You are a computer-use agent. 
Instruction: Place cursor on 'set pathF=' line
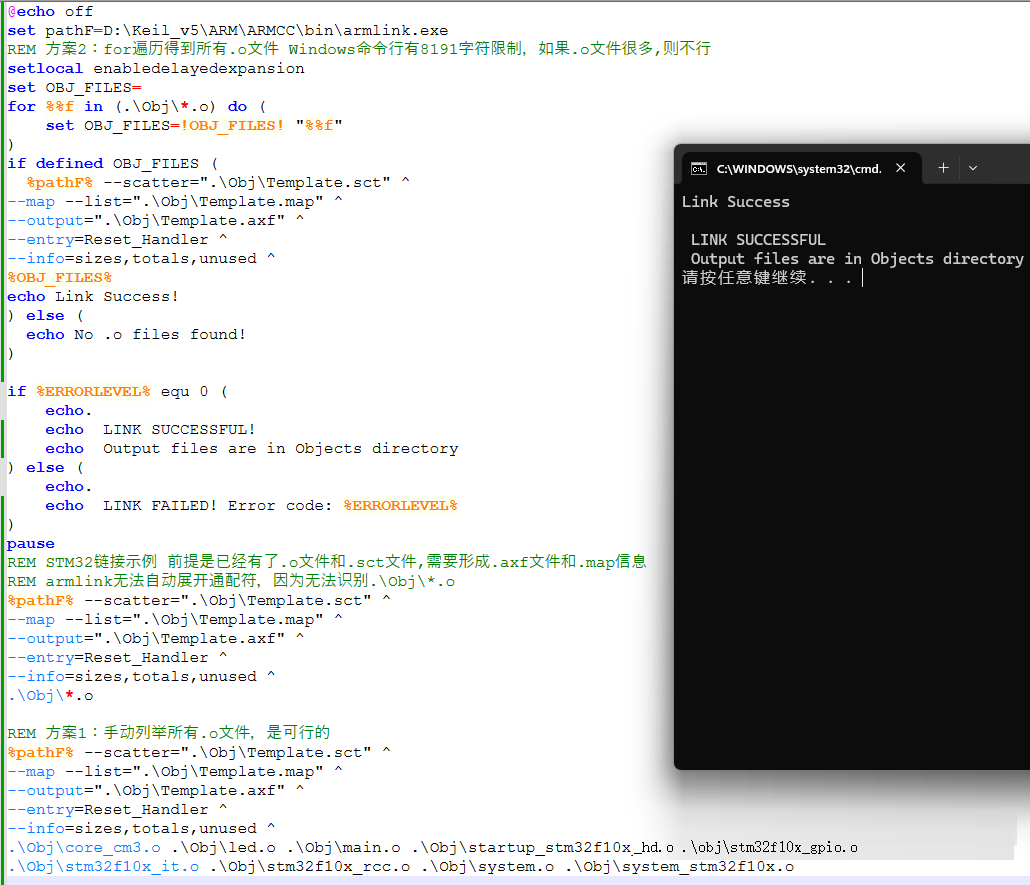pos(227,30)
